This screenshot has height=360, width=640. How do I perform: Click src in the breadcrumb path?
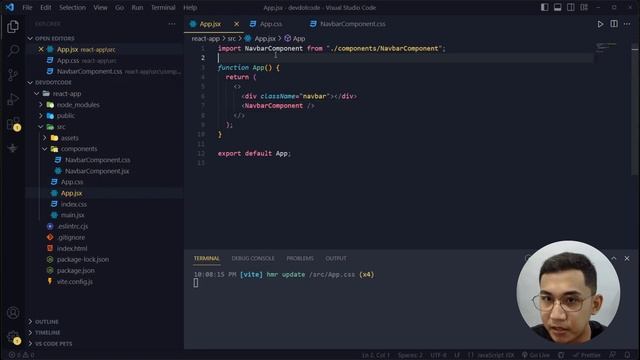point(231,38)
